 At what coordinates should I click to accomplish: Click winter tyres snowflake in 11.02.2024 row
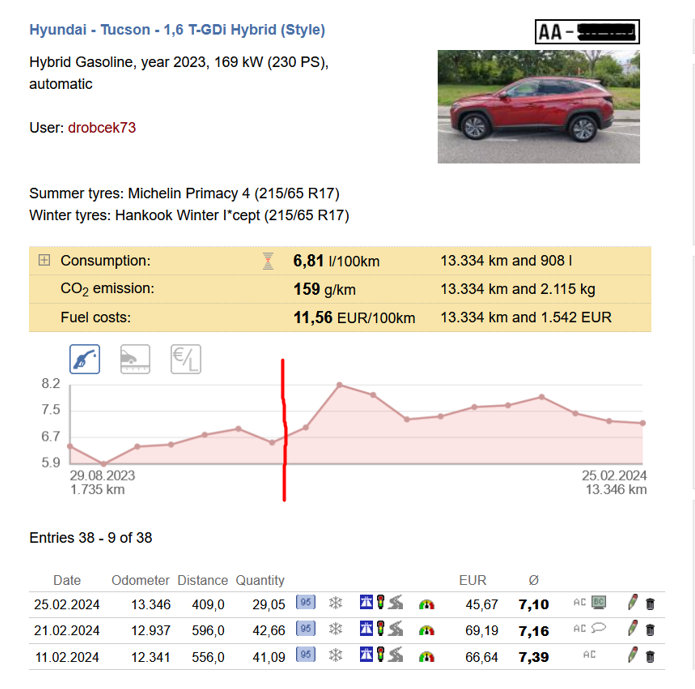pyautogui.click(x=336, y=655)
